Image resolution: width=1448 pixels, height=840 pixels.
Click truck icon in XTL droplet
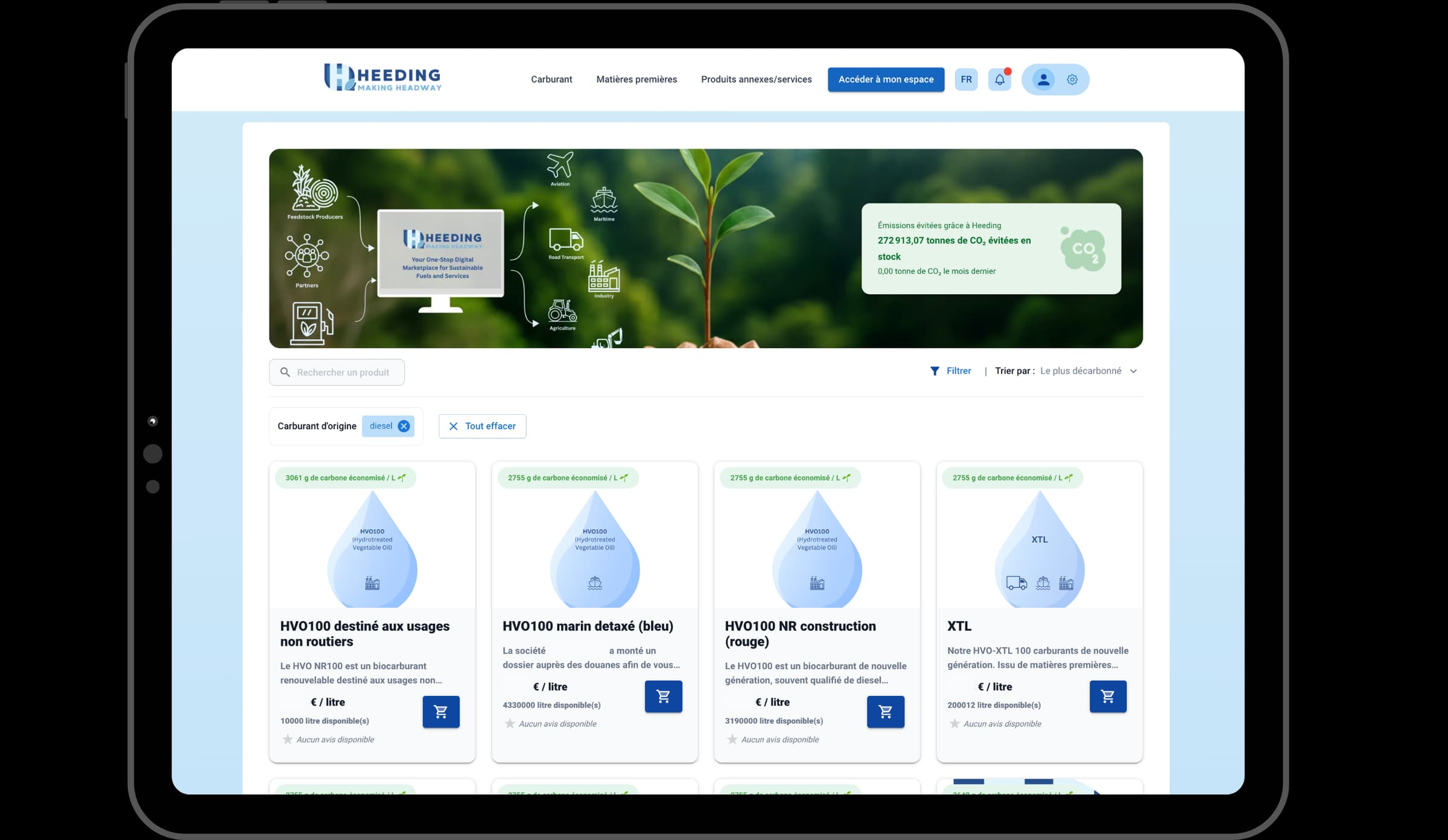click(x=1017, y=583)
